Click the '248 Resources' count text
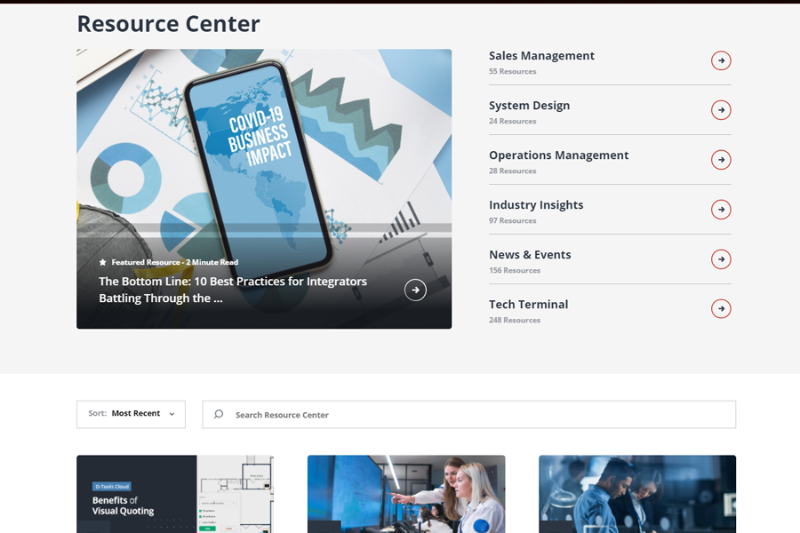The image size is (800, 533). [x=514, y=320]
